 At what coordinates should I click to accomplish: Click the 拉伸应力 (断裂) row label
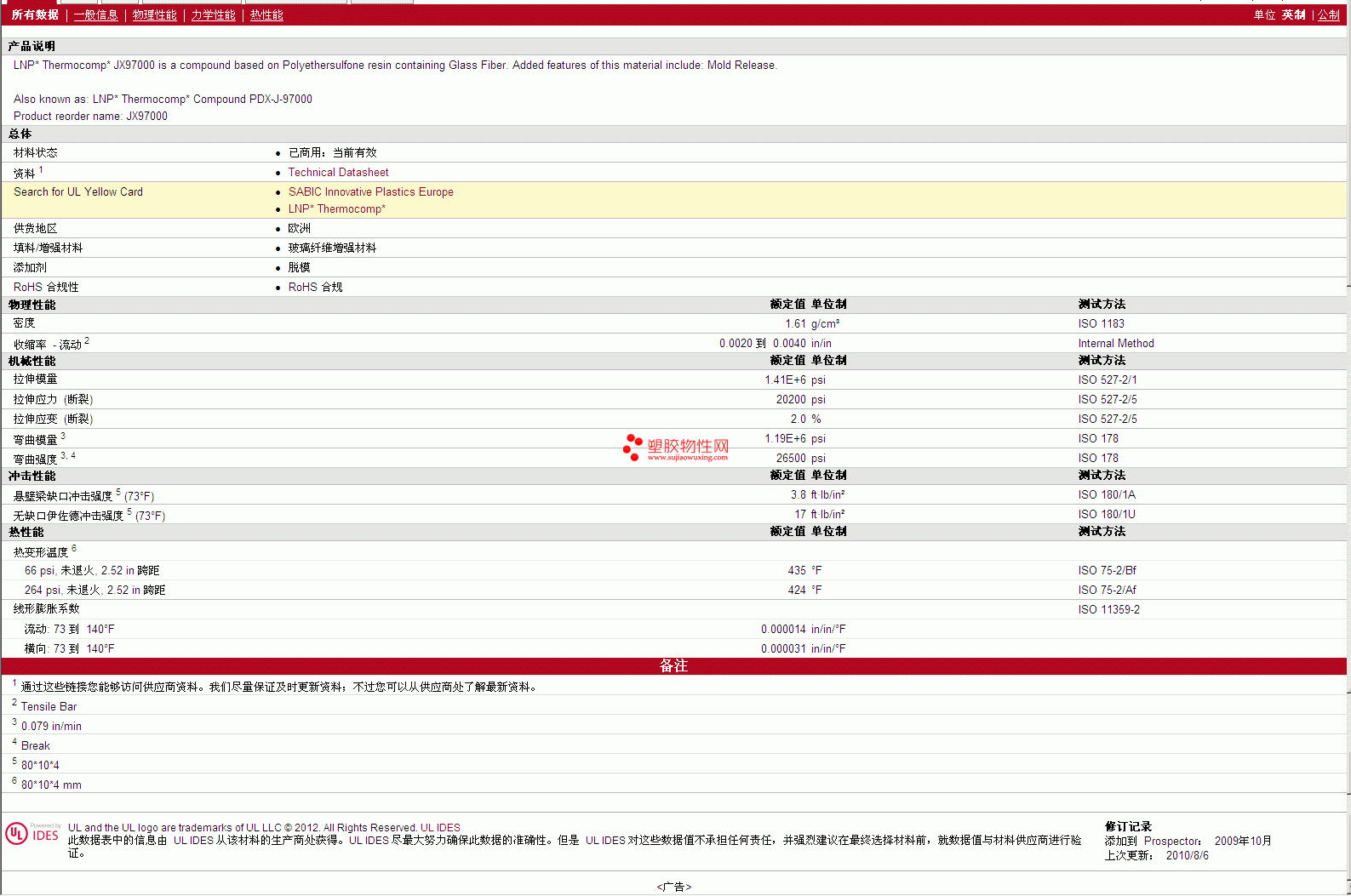[53, 400]
